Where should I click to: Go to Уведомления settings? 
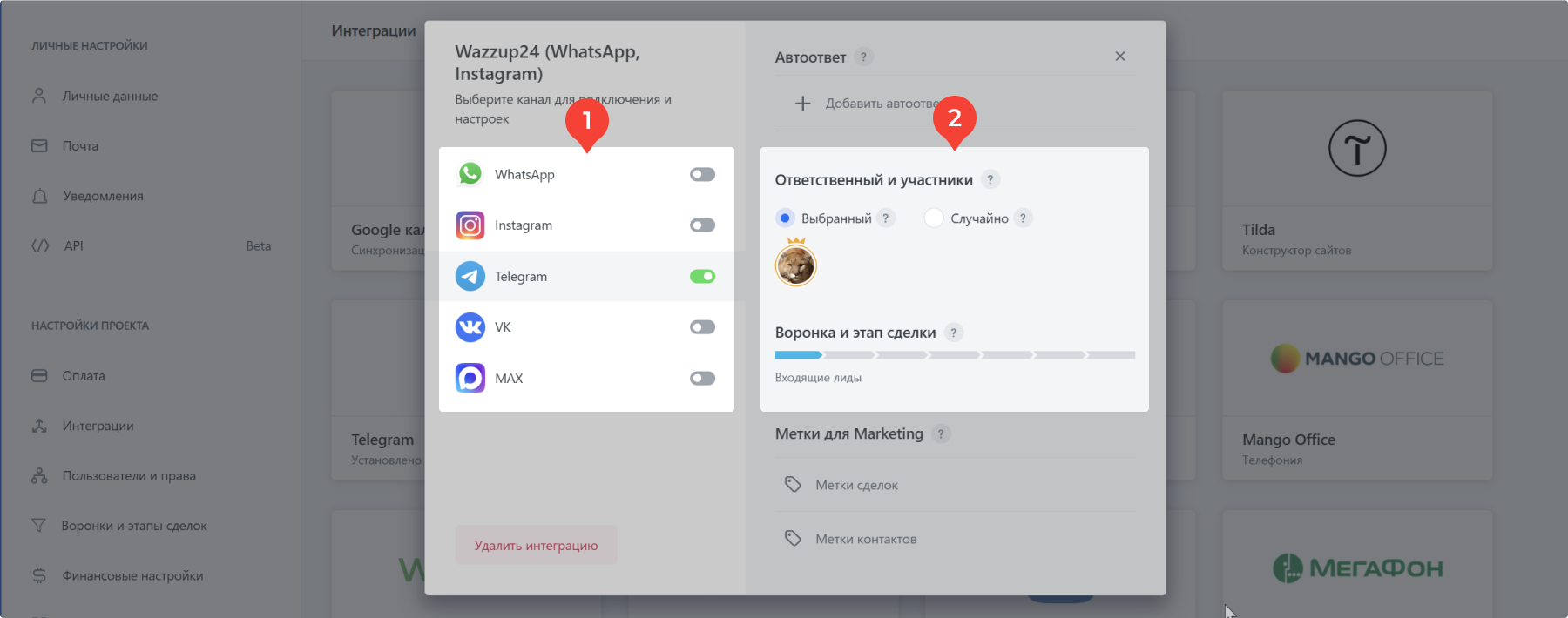coord(103,196)
